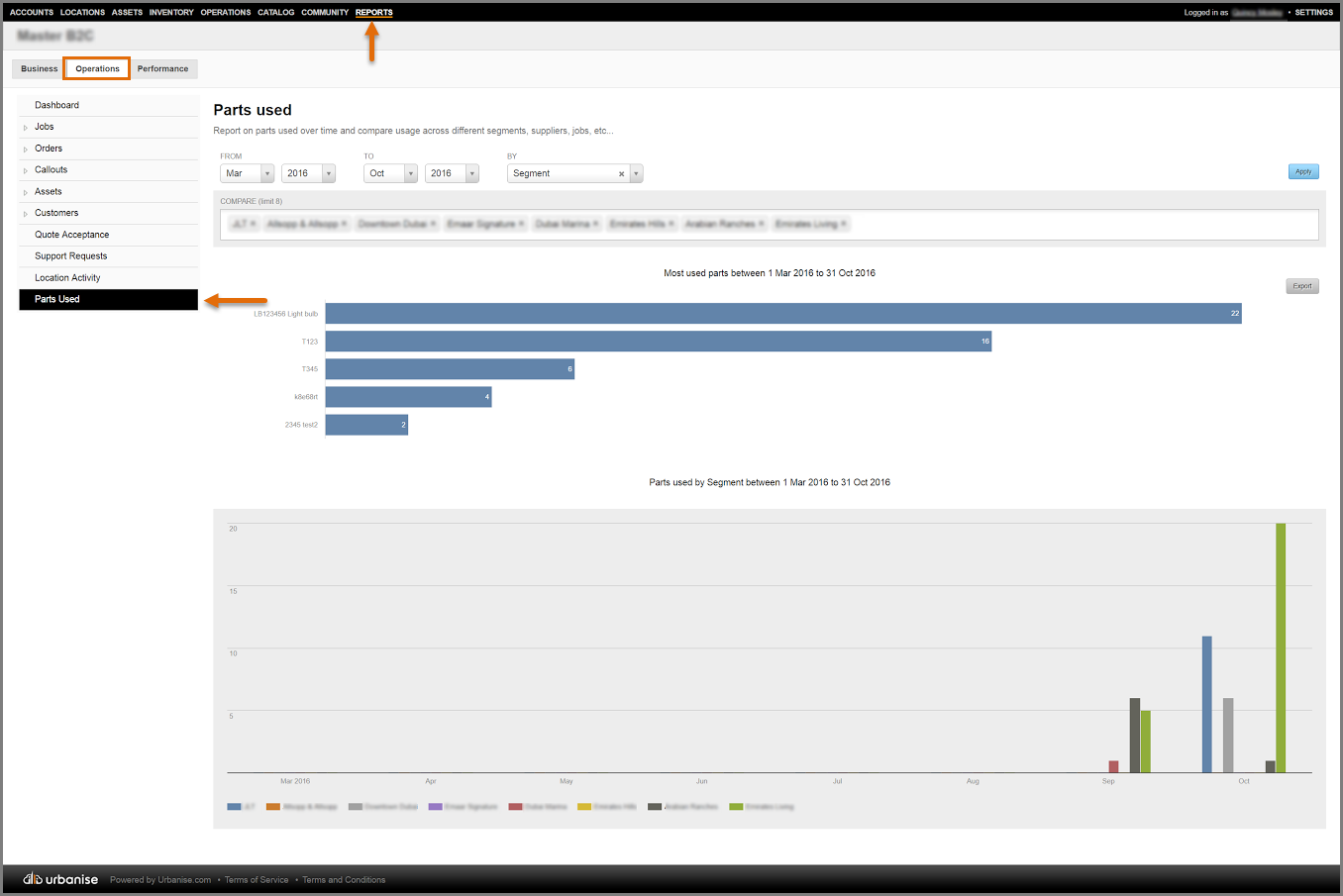Open the FROM month dropdown showing Mar

(247, 173)
